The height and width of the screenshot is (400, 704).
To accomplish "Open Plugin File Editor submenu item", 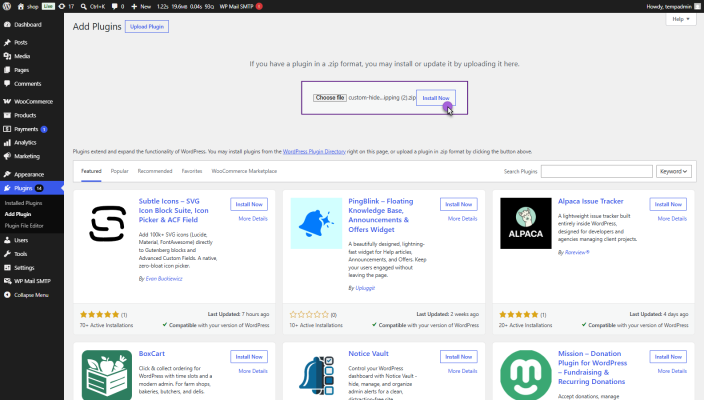I will pyautogui.click(x=24, y=226).
